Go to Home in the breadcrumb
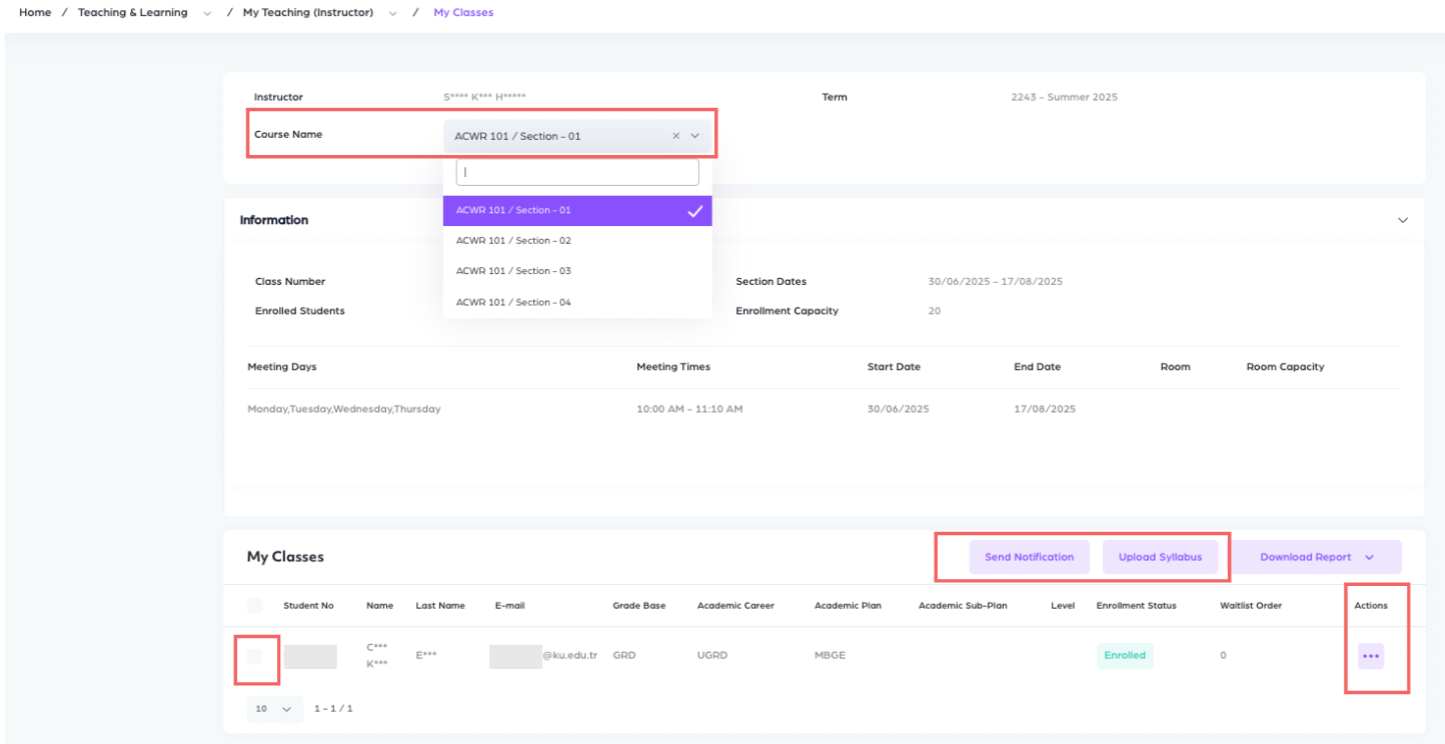 35,13
